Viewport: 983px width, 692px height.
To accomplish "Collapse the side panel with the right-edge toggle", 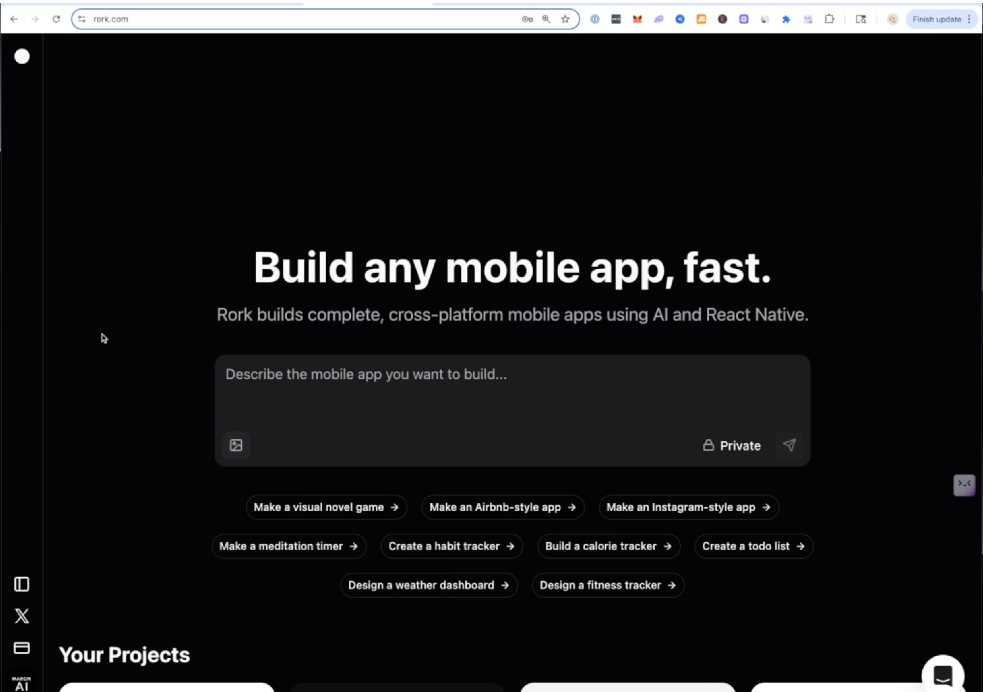I will (x=963, y=484).
